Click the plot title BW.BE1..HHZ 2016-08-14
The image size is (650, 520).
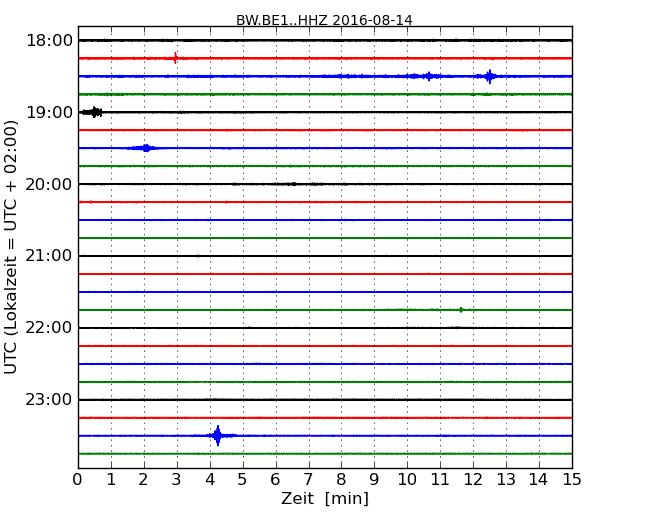click(x=324, y=20)
